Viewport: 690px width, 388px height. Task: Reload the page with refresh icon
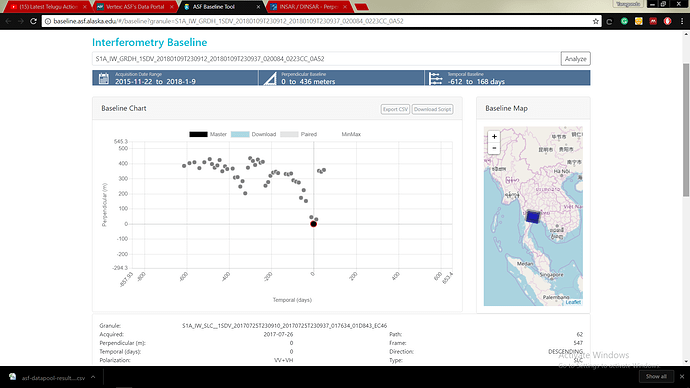click(x=33, y=21)
